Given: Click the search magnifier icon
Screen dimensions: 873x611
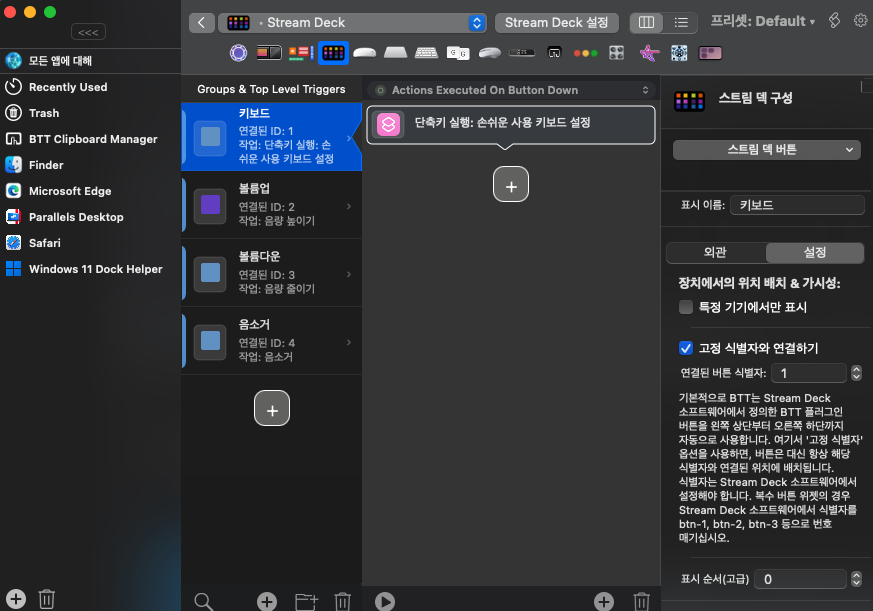Looking at the screenshot, I should click(203, 601).
